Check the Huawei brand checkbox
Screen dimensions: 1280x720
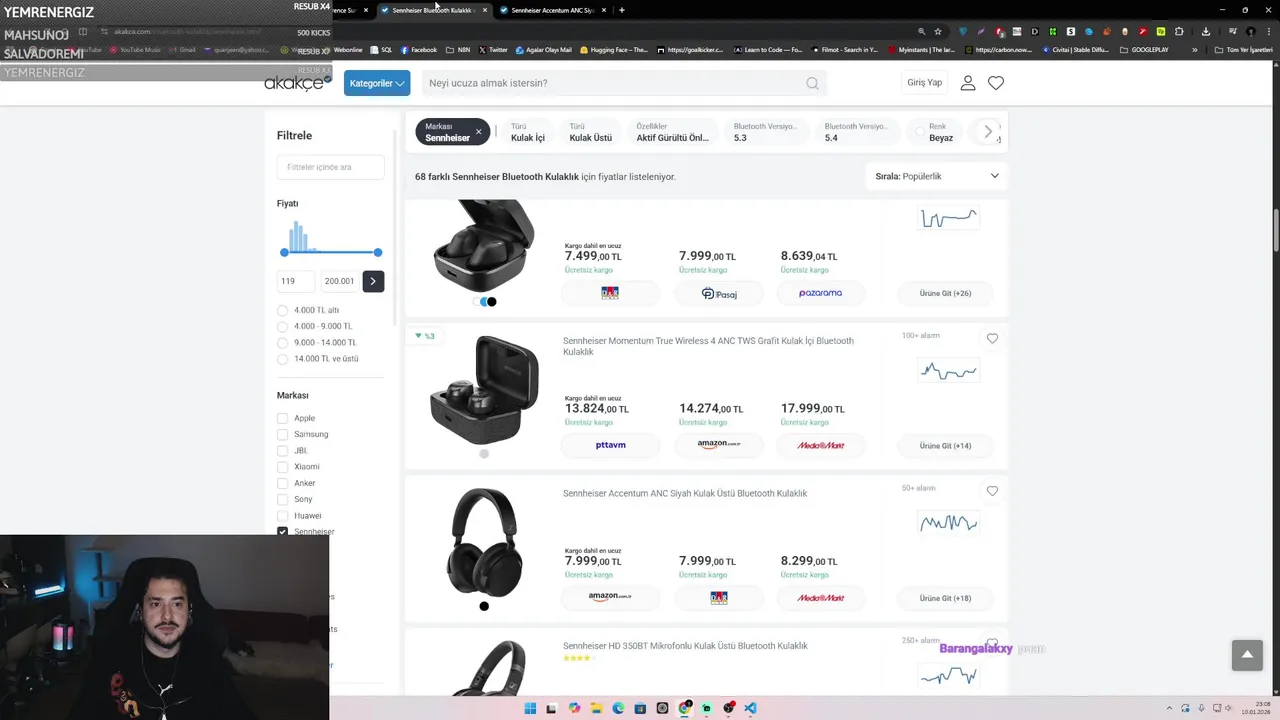[282, 516]
